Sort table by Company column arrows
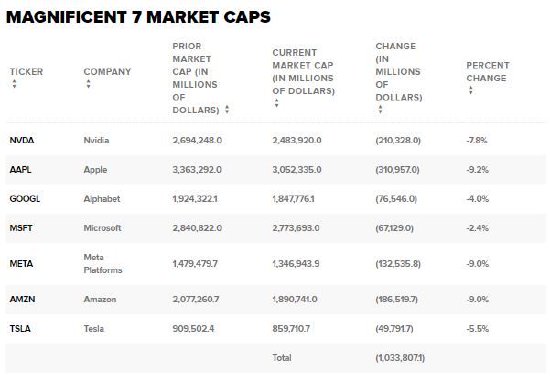 (x=88, y=84)
